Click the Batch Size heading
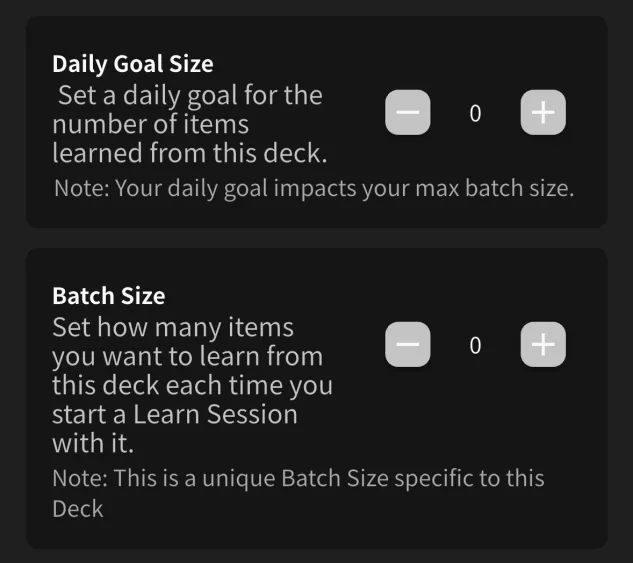 click(x=108, y=296)
